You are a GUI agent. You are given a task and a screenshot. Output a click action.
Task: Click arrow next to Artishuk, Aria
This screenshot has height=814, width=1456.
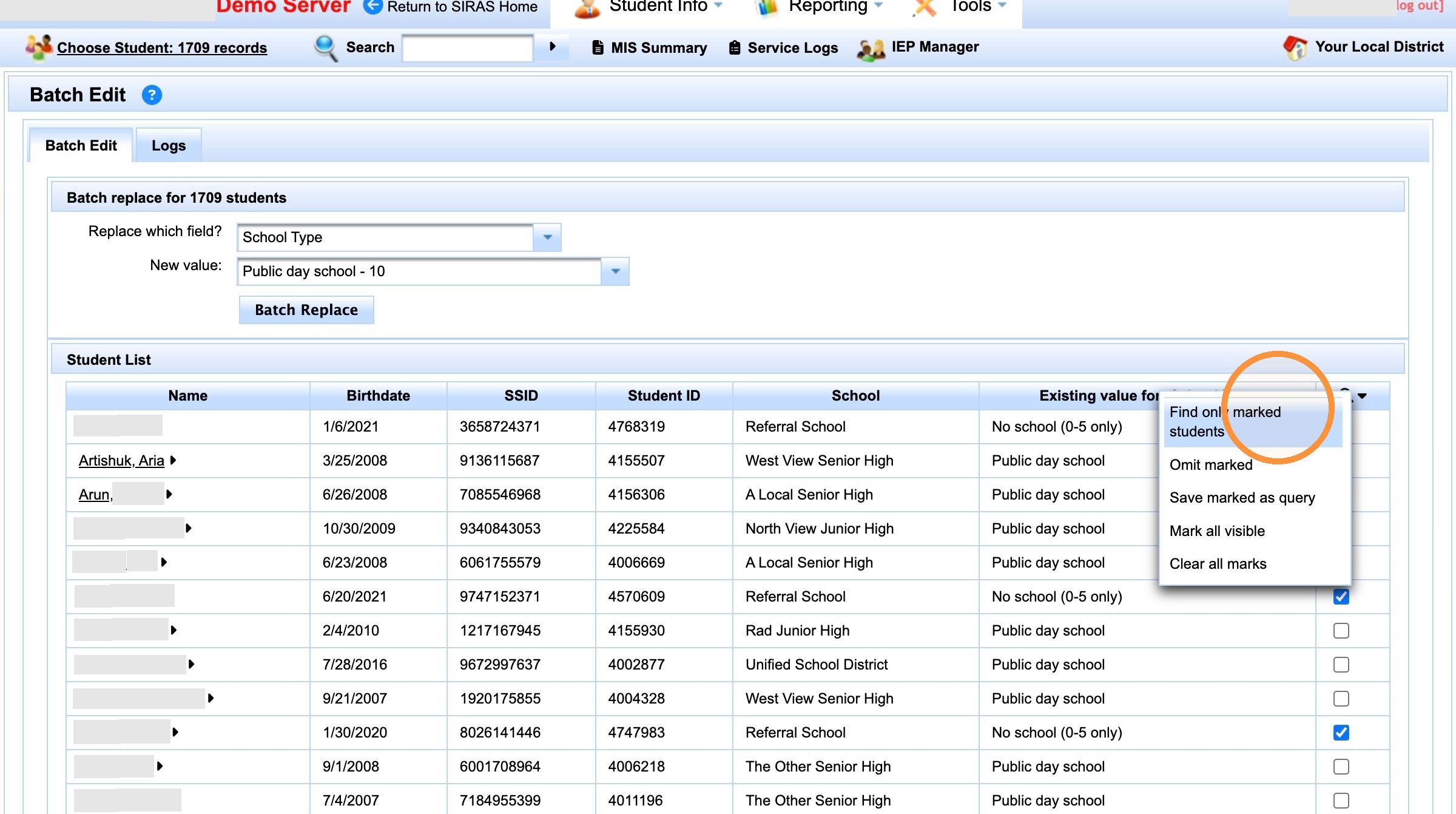(173, 461)
